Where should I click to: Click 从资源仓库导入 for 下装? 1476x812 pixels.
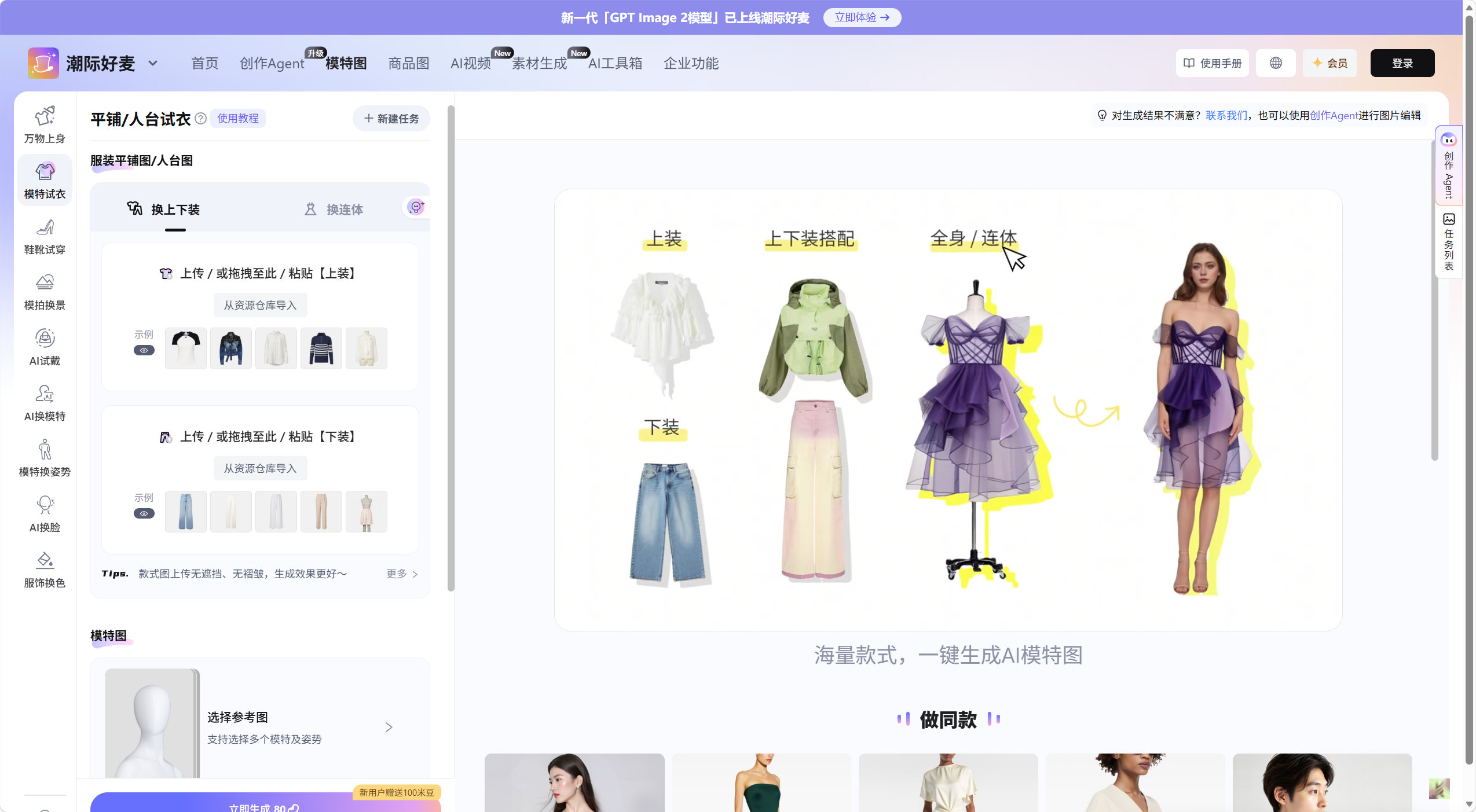coord(260,468)
